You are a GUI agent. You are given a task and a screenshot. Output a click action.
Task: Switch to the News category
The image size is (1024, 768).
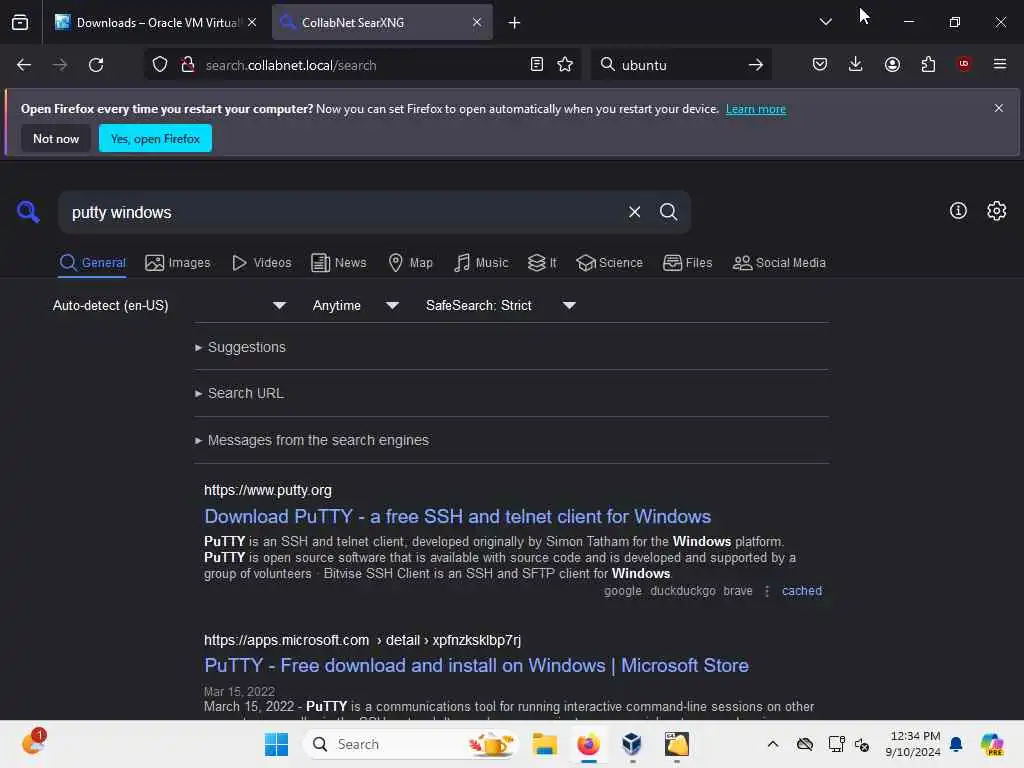tap(338, 263)
